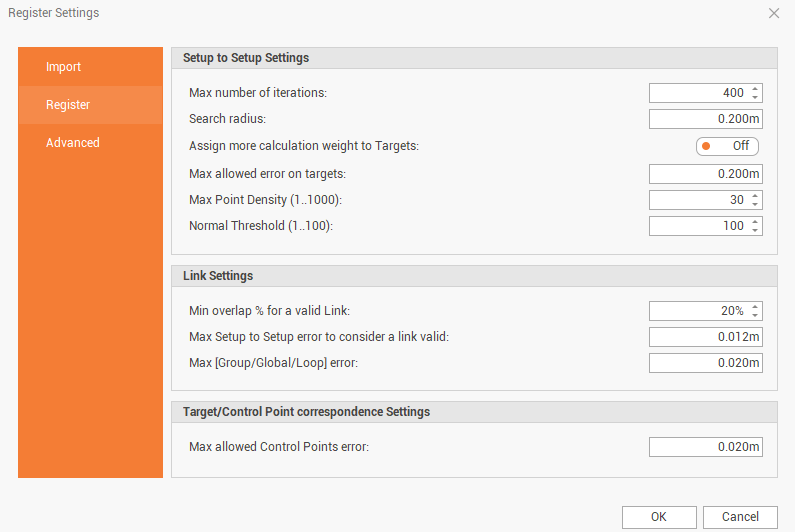
Task: Toggle the Assign more weight to Targets switch
Action: (x=728, y=146)
